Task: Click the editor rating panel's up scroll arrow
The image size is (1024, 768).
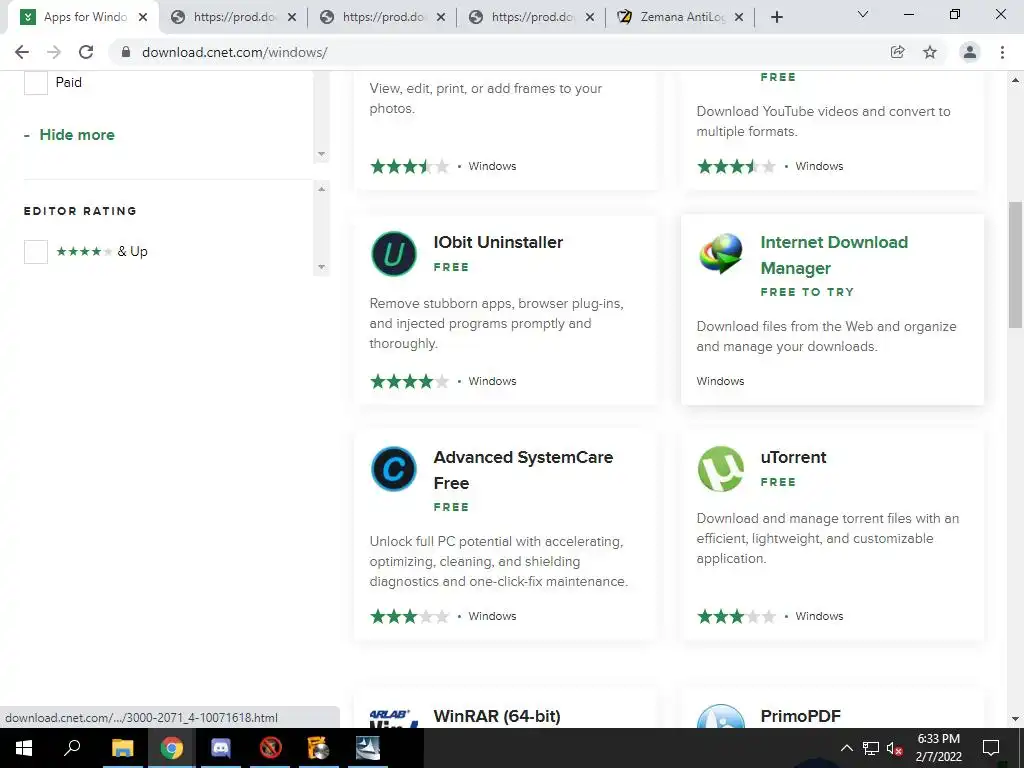Action: 321,189
